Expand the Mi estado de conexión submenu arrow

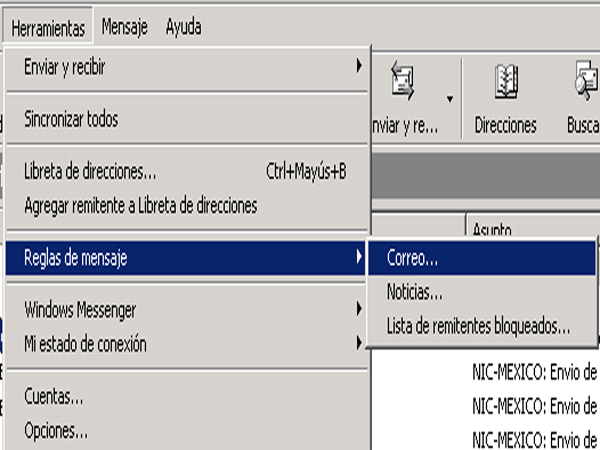click(359, 343)
